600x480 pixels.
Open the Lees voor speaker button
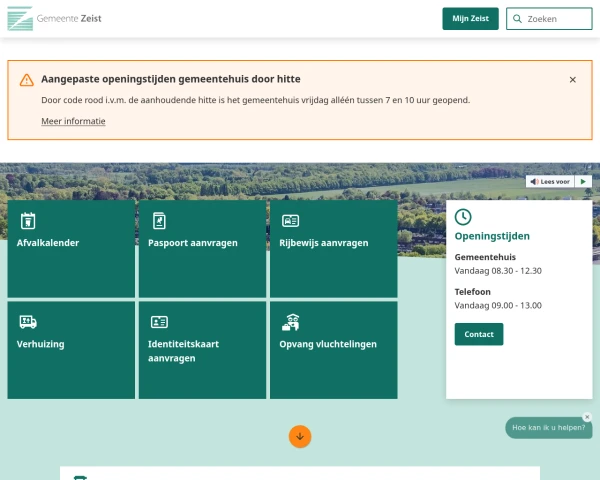[x=550, y=181]
